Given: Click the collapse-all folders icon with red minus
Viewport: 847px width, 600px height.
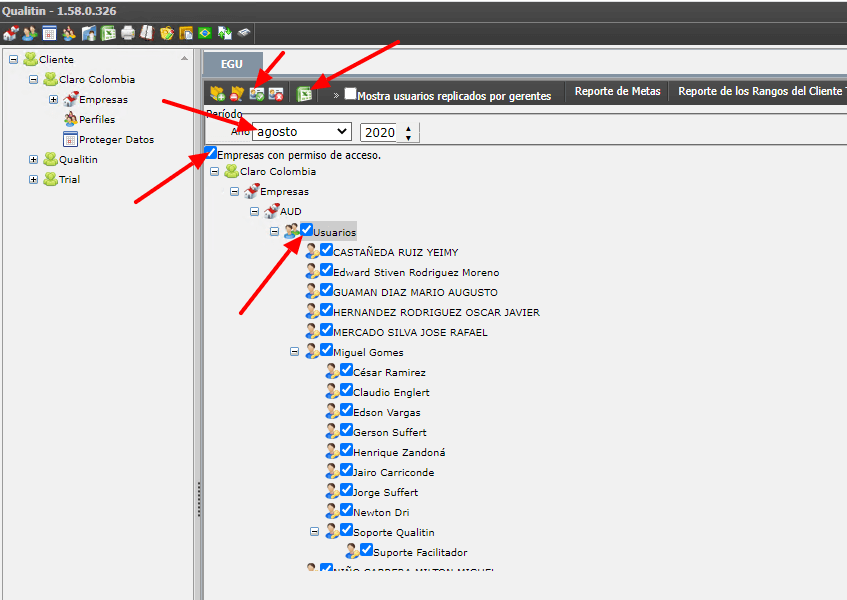Looking at the screenshot, I should [237, 94].
